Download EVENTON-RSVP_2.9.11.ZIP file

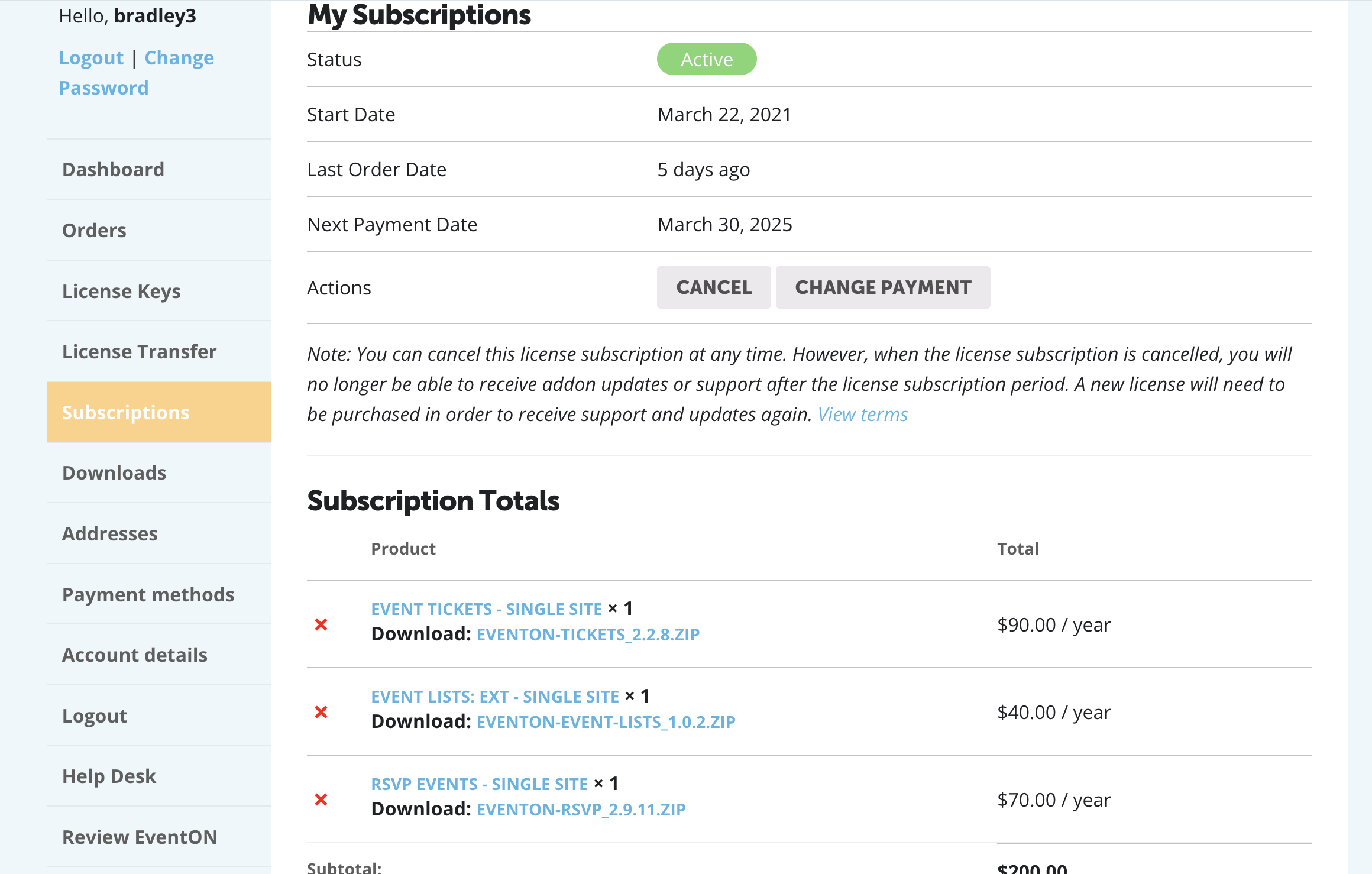(581, 810)
